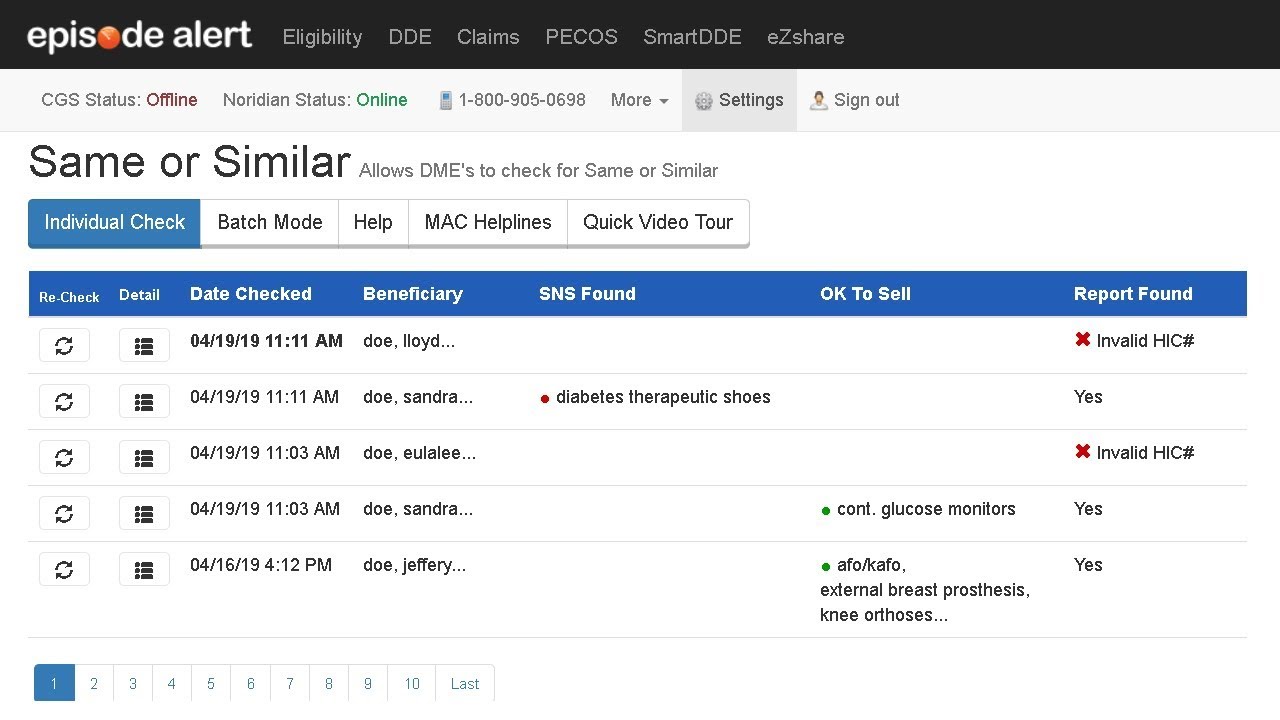Viewport: 1280px width, 720px height.
Task: Open page 4 of results
Action: point(172,684)
